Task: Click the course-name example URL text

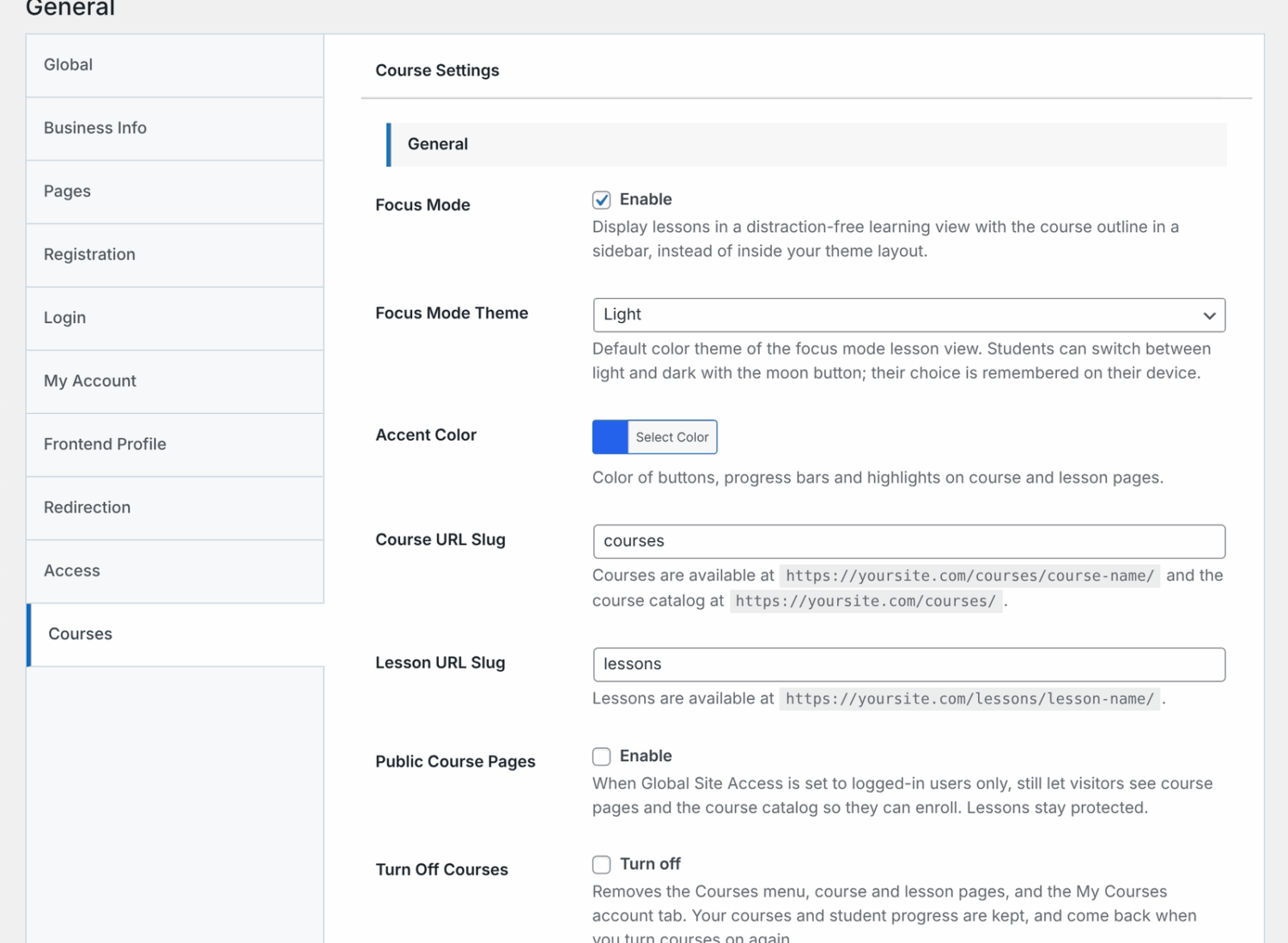Action: pyautogui.click(x=969, y=575)
